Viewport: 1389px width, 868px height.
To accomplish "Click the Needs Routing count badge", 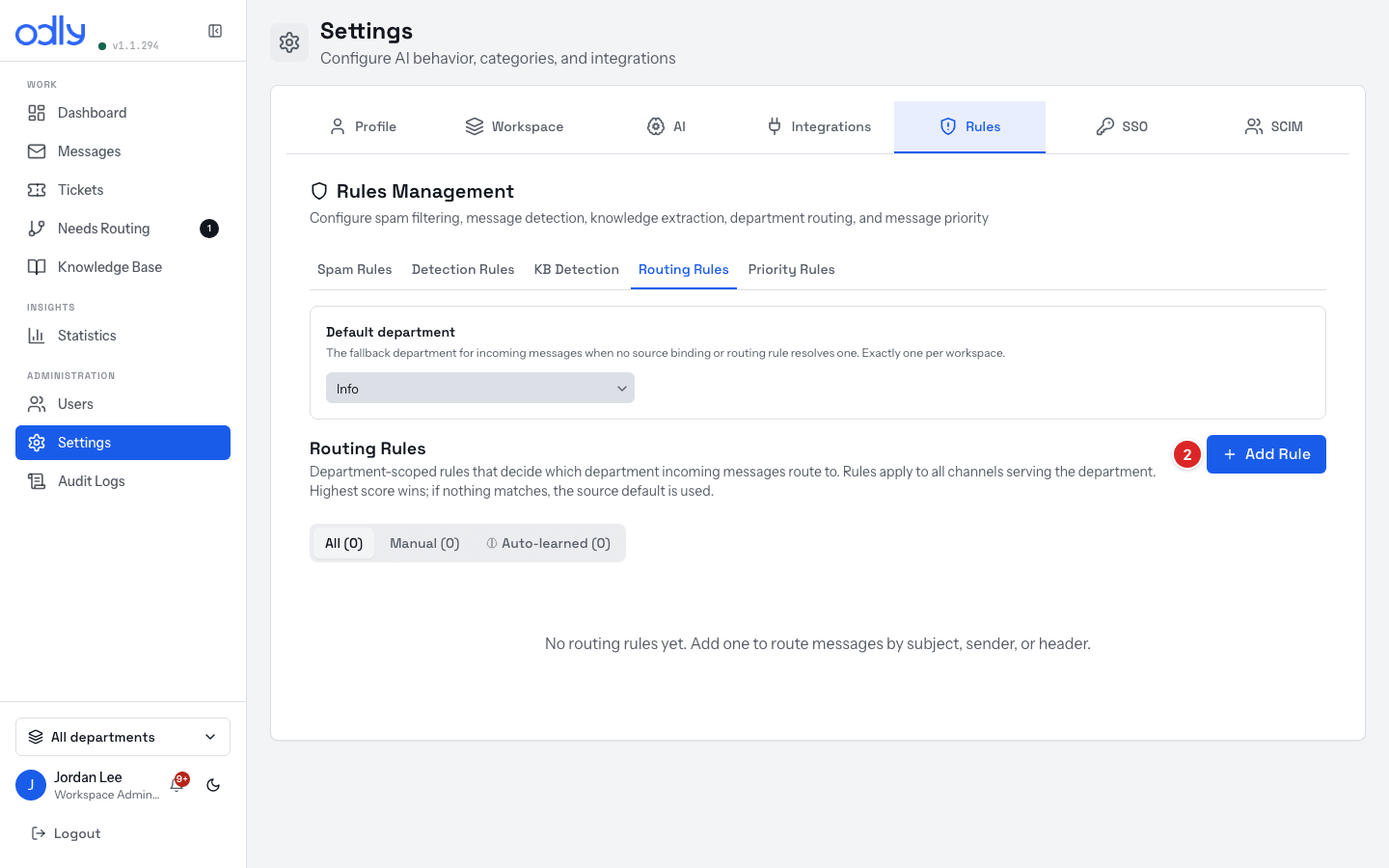I will pos(209,229).
